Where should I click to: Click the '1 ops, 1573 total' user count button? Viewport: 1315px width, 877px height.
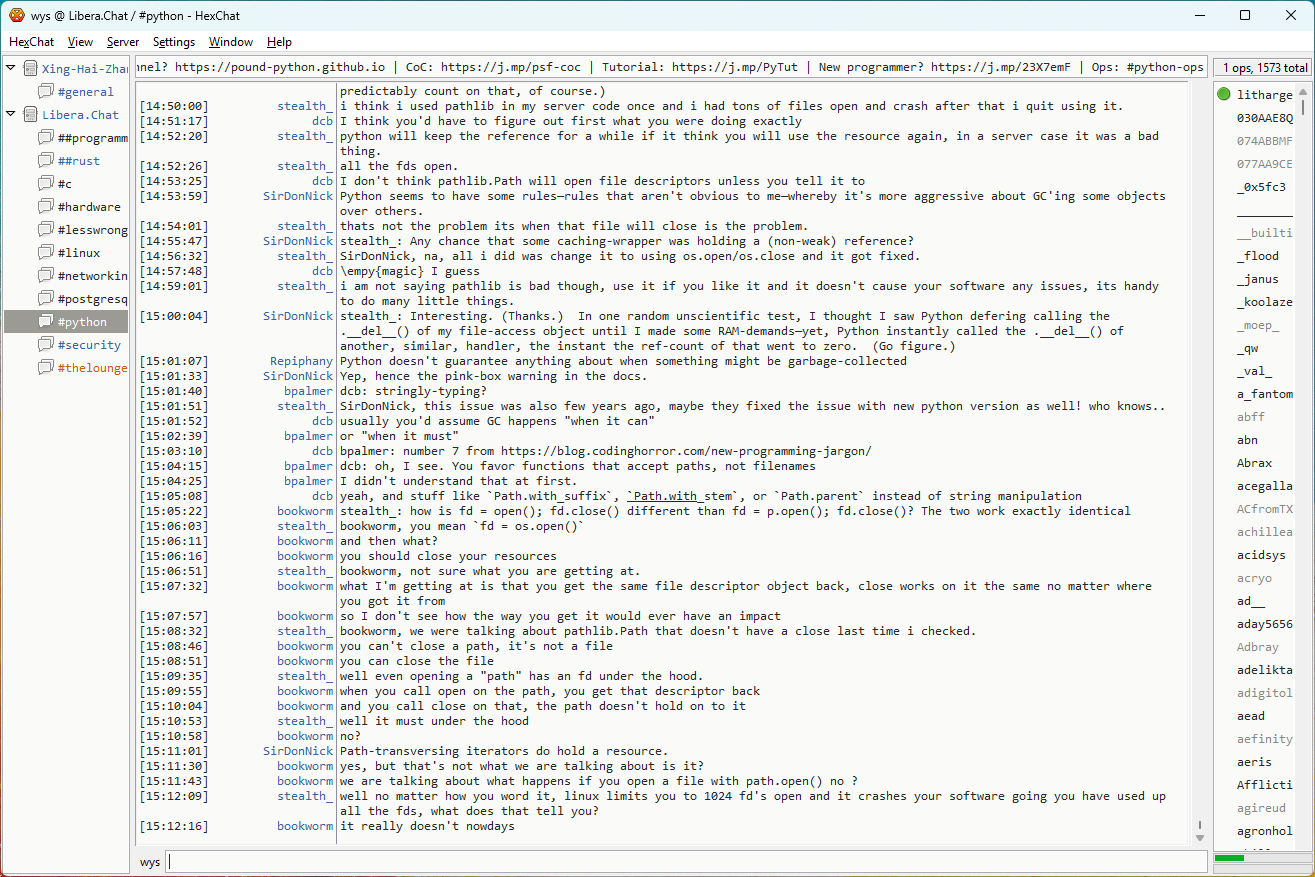(1264, 68)
